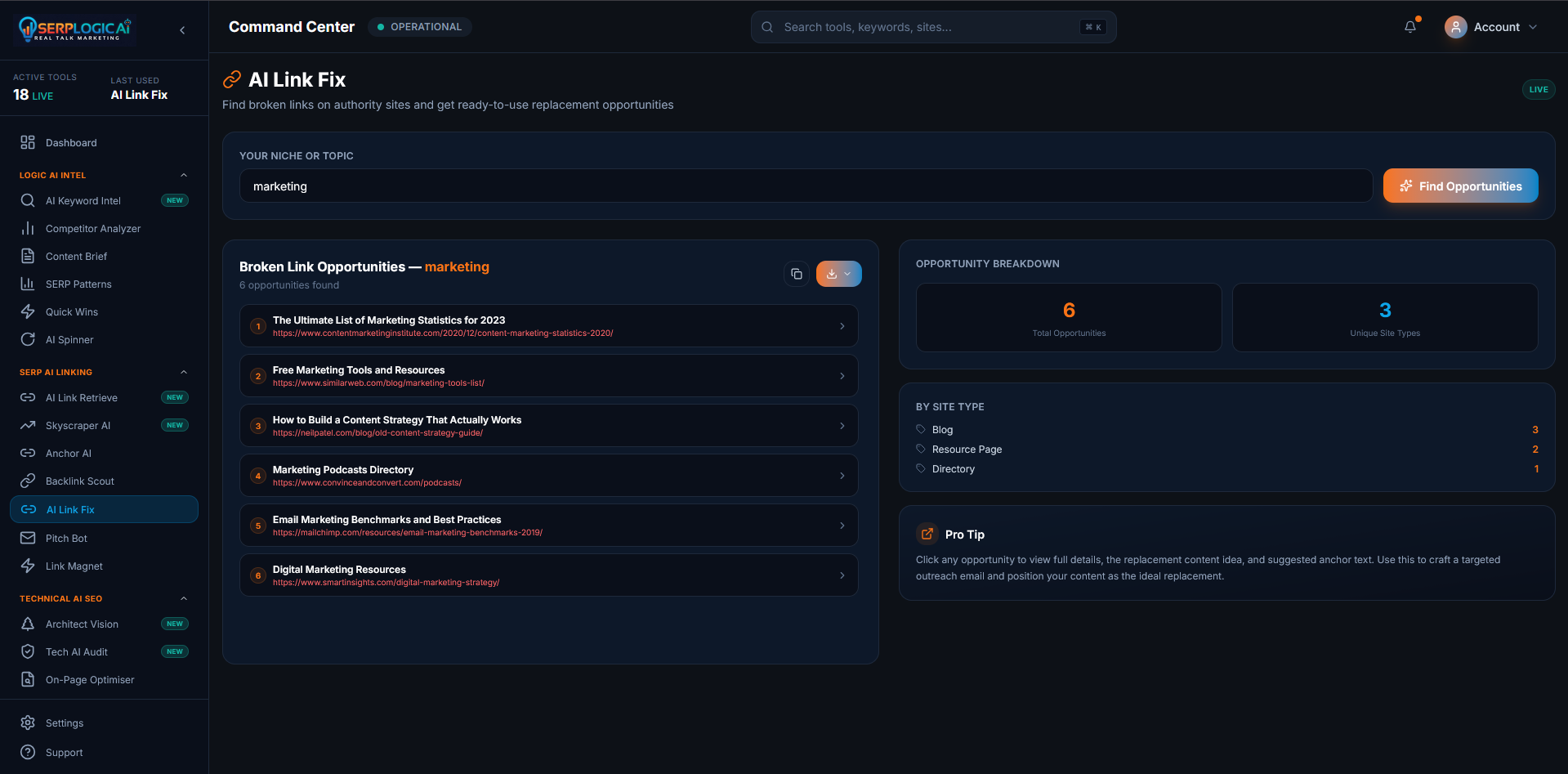Click the Quick Wins lightning icon
Screen dimensions: 1568x774
(28, 311)
